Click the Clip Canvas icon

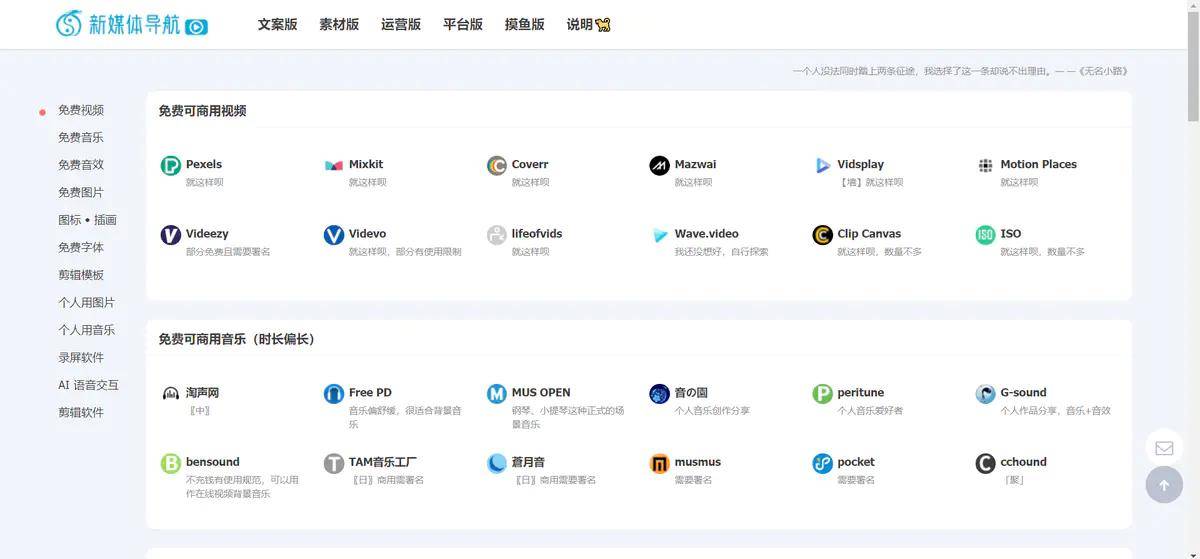click(822, 235)
